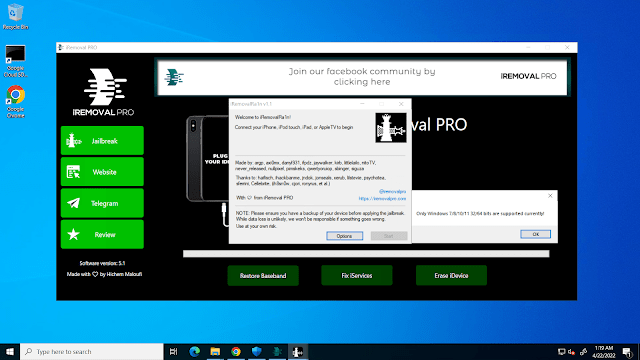Click the Restore Baseband button
The width and height of the screenshot is (640, 360).
click(x=263, y=276)
